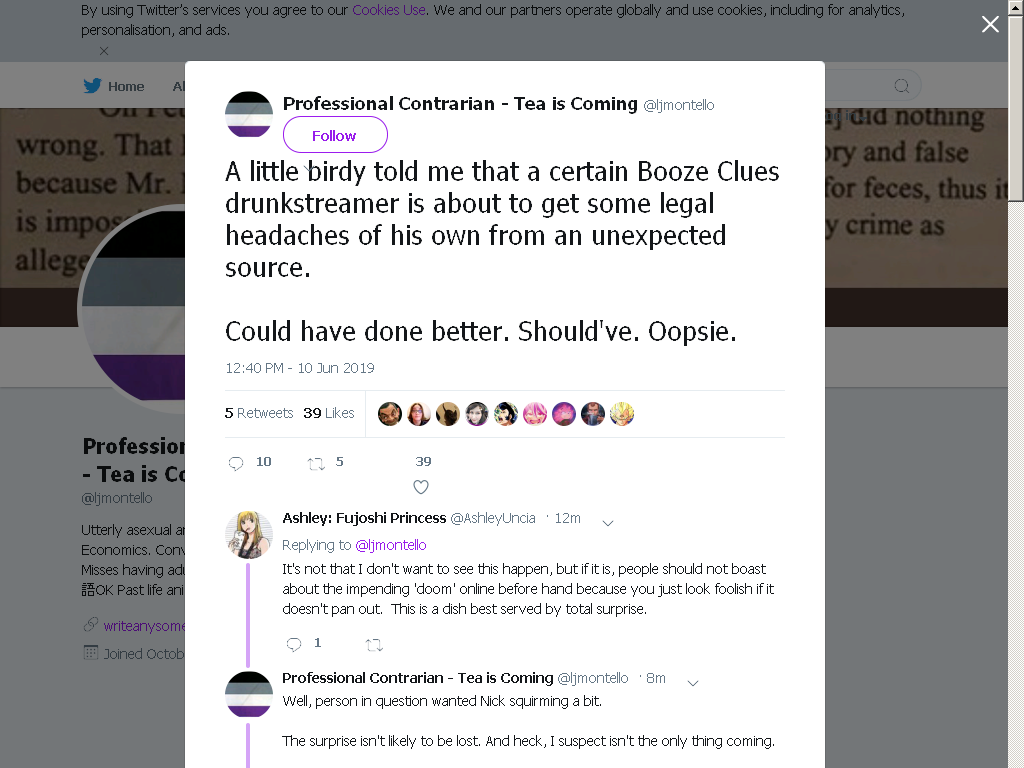1024x768 pixels.
Task: Open the Cookies Use link
Action: click(x=389, y=10)
